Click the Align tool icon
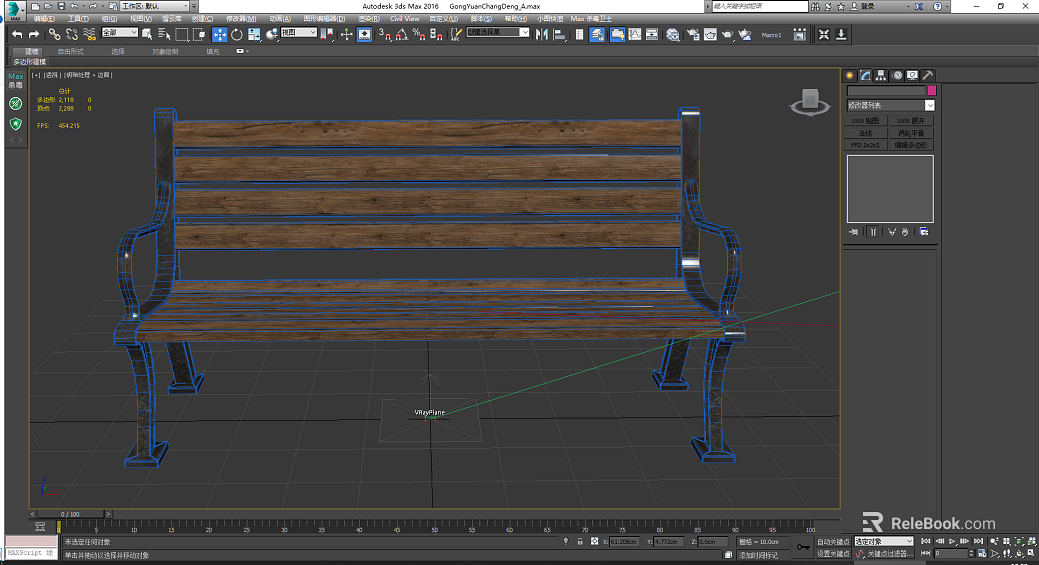The width and height of the screenshot is (1039, 565). [559, 34]
